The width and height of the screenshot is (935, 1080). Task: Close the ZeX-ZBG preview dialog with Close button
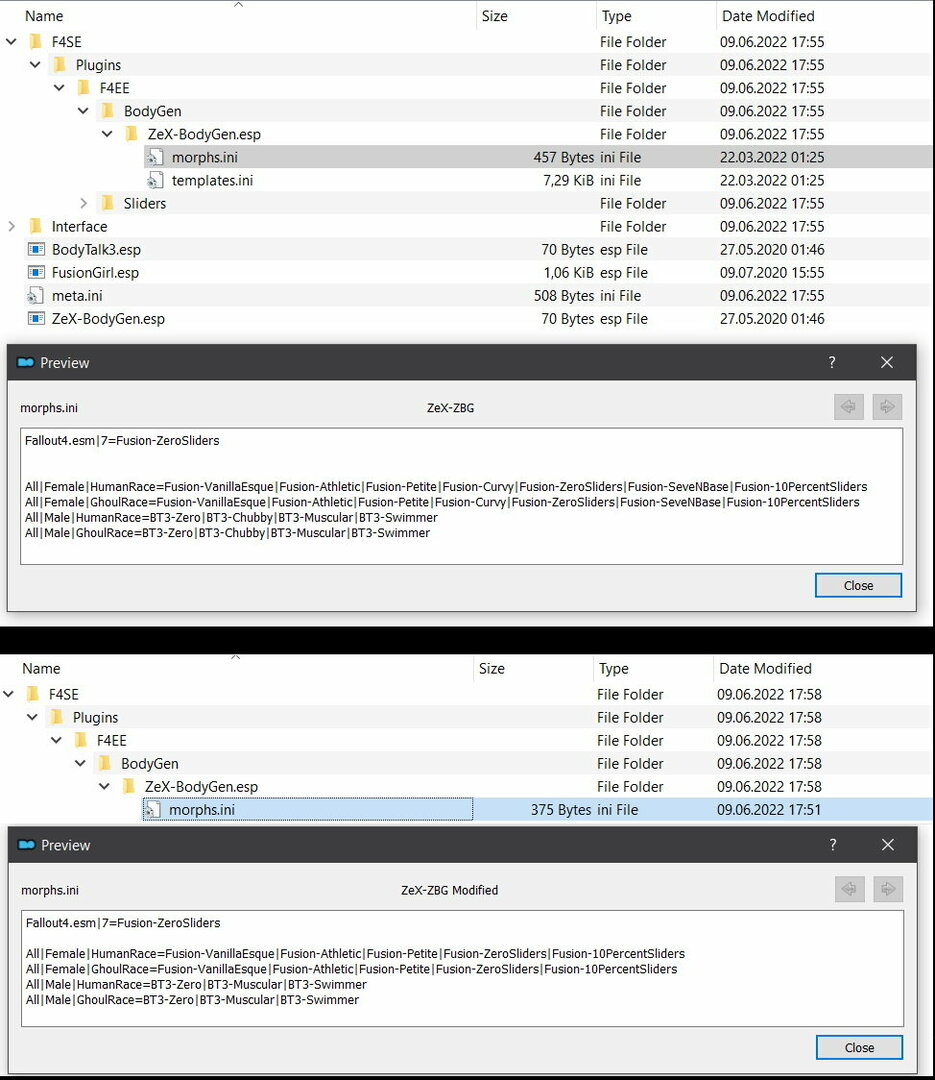click(859, 585)
